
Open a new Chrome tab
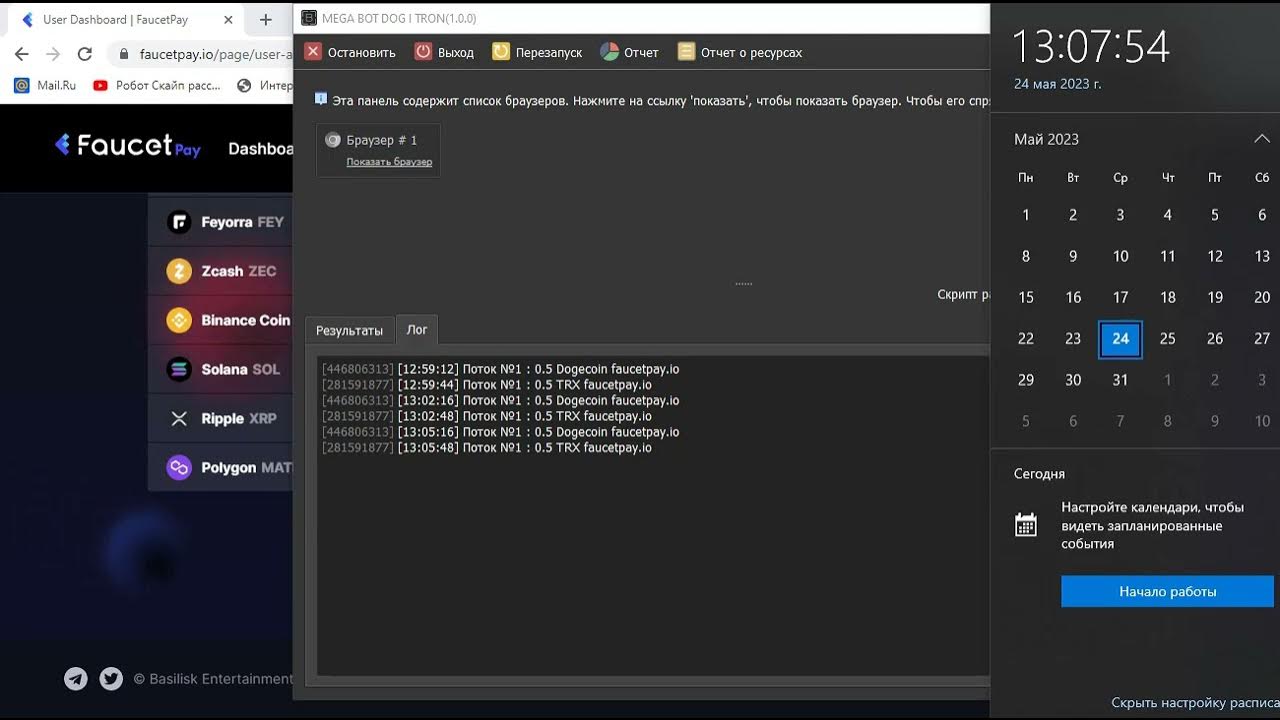265,19
